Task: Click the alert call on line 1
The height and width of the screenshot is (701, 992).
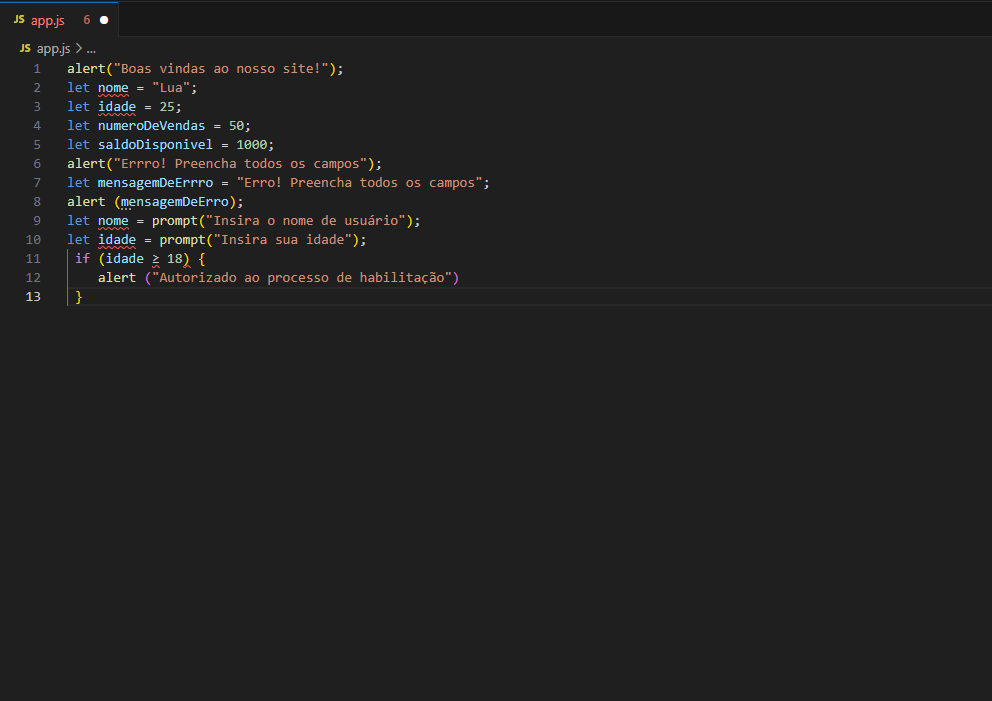Action: tap(86, 68)
